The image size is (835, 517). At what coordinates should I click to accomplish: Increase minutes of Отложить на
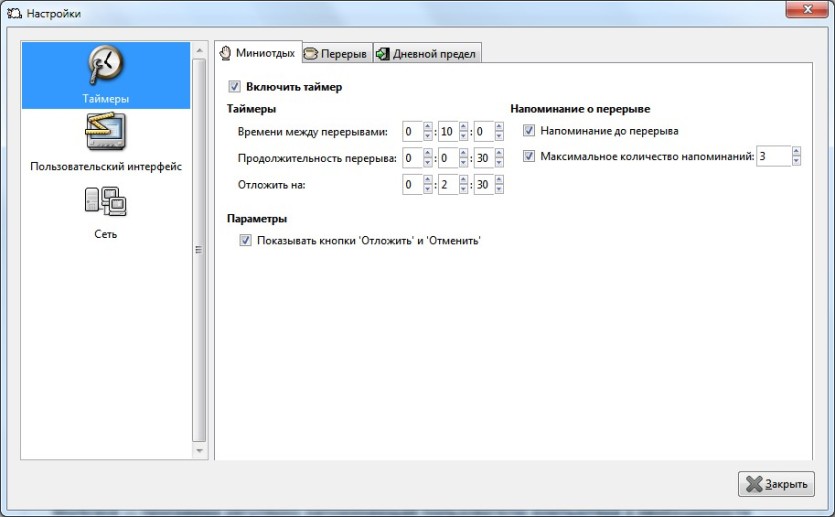[x=463, y=180]
